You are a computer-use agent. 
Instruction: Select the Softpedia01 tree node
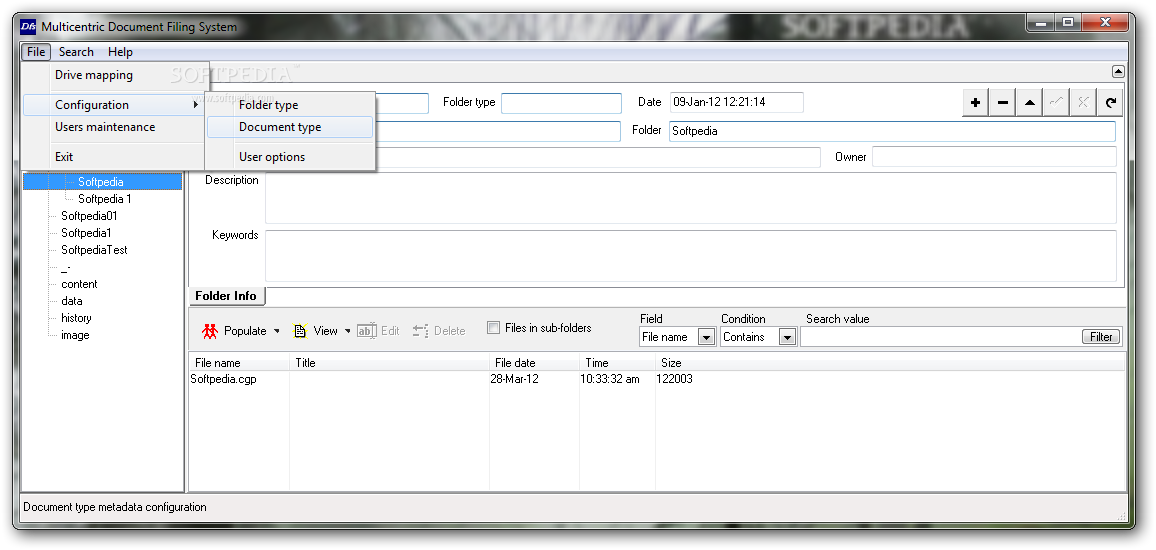click(89, 216)
